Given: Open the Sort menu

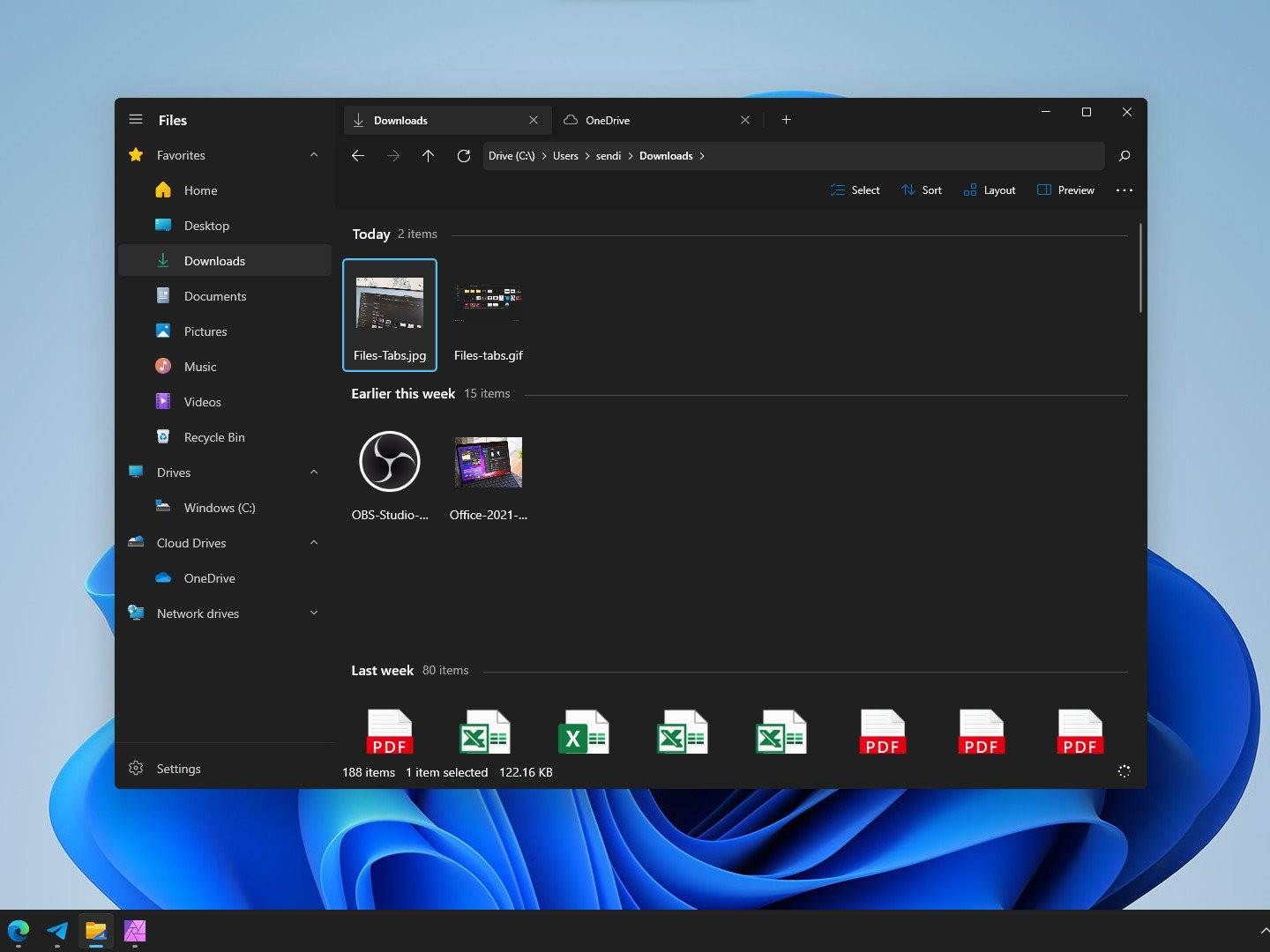Looking at the screenshot, I should click(922, 190).
